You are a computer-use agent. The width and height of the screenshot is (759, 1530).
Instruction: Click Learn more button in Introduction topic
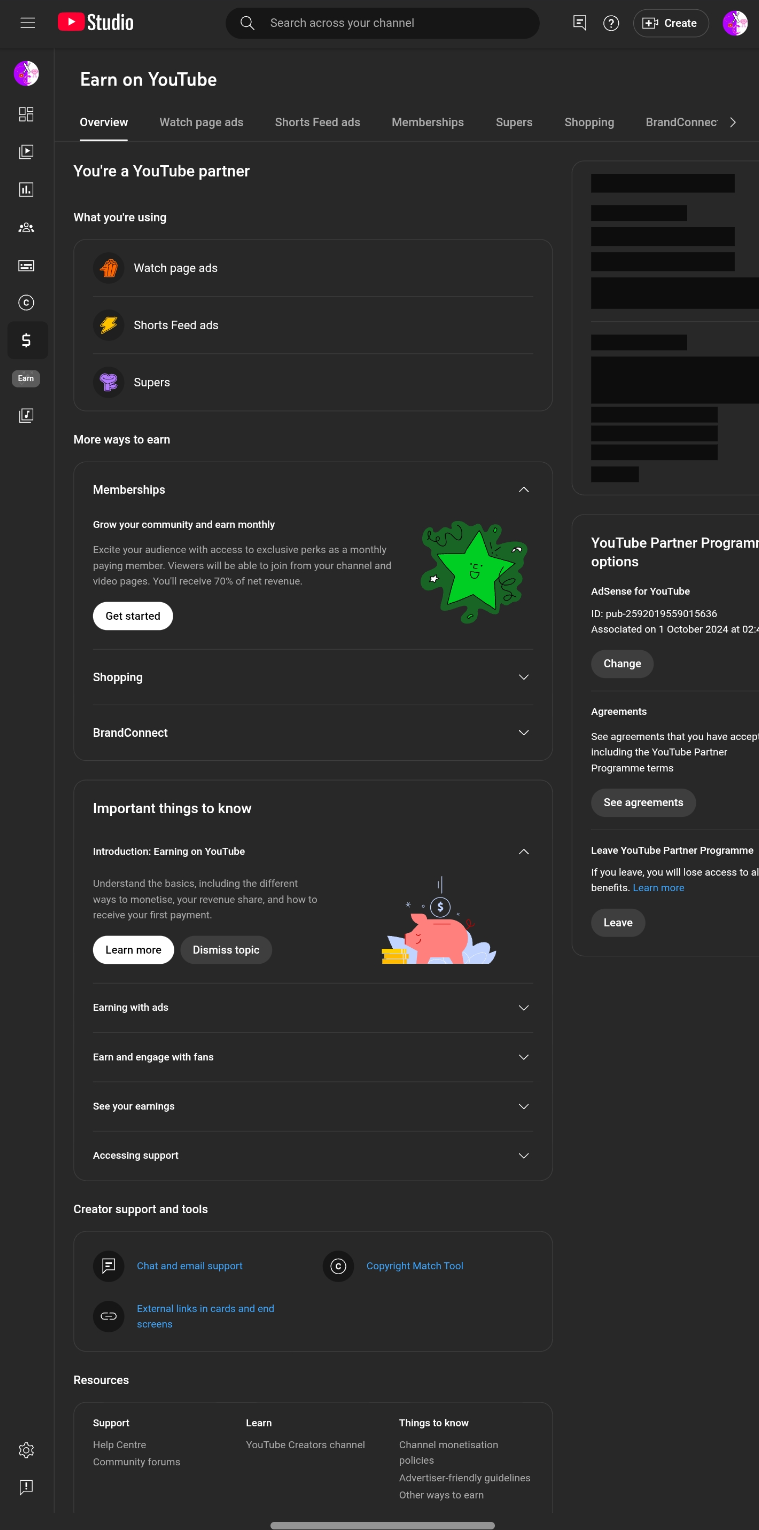pyautogui.click(x=133, y=950)
